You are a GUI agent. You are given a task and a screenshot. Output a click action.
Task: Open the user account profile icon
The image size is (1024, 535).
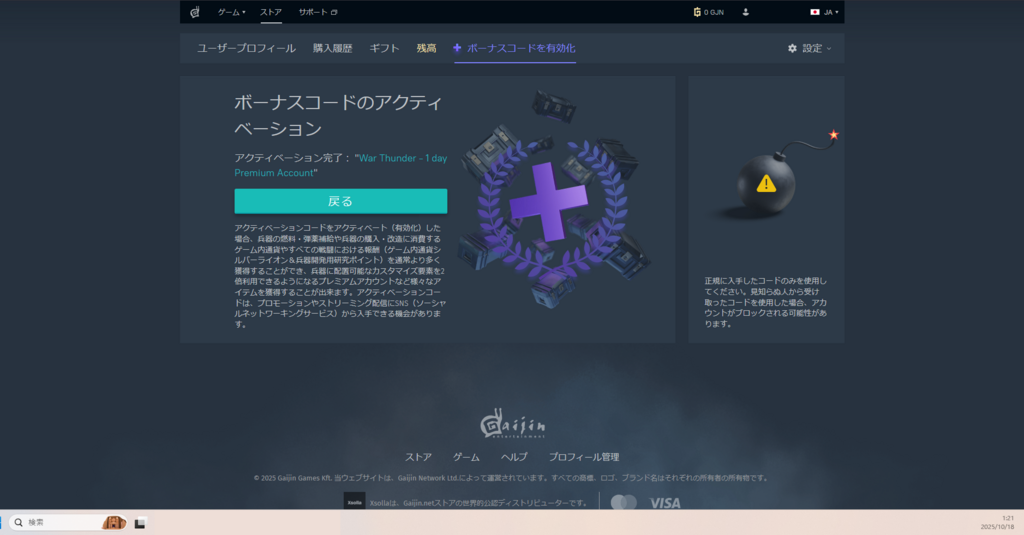coord(746,12)
